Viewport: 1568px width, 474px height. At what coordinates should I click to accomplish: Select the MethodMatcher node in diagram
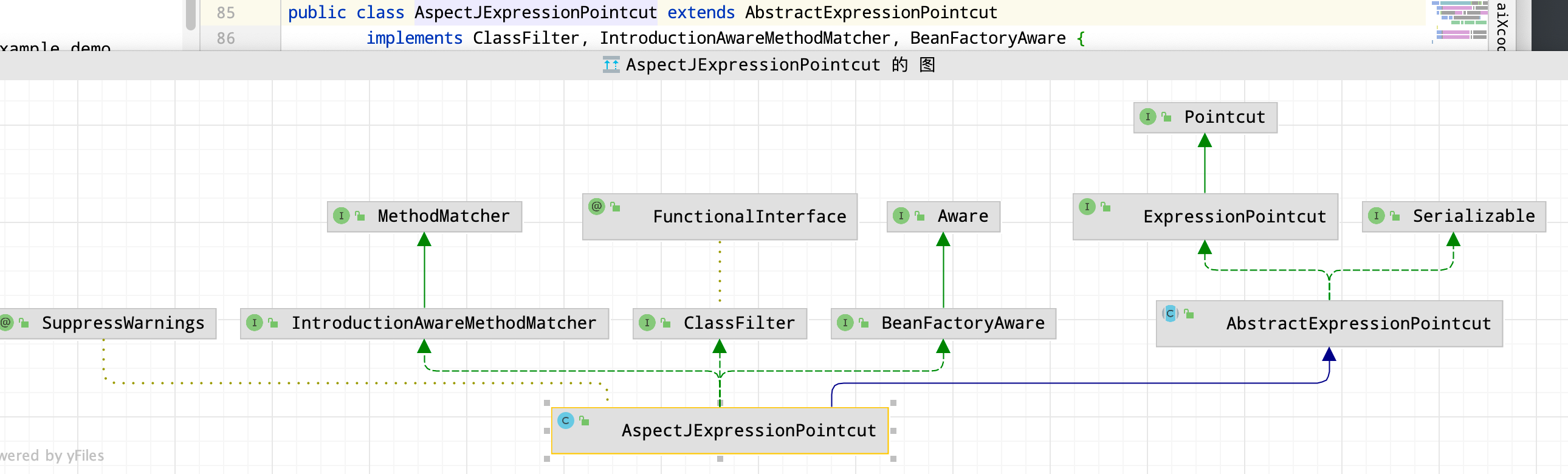point(424,216)
